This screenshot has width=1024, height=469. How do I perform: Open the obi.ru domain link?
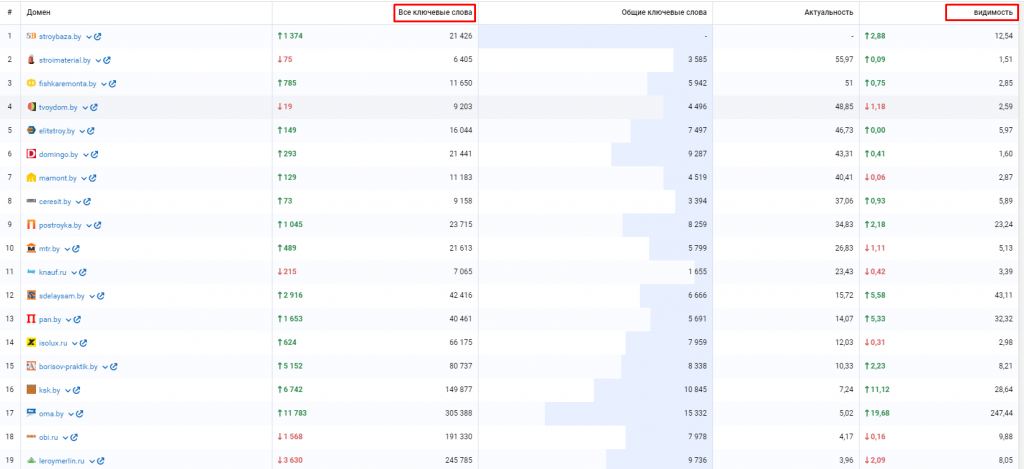pos(49,437)
